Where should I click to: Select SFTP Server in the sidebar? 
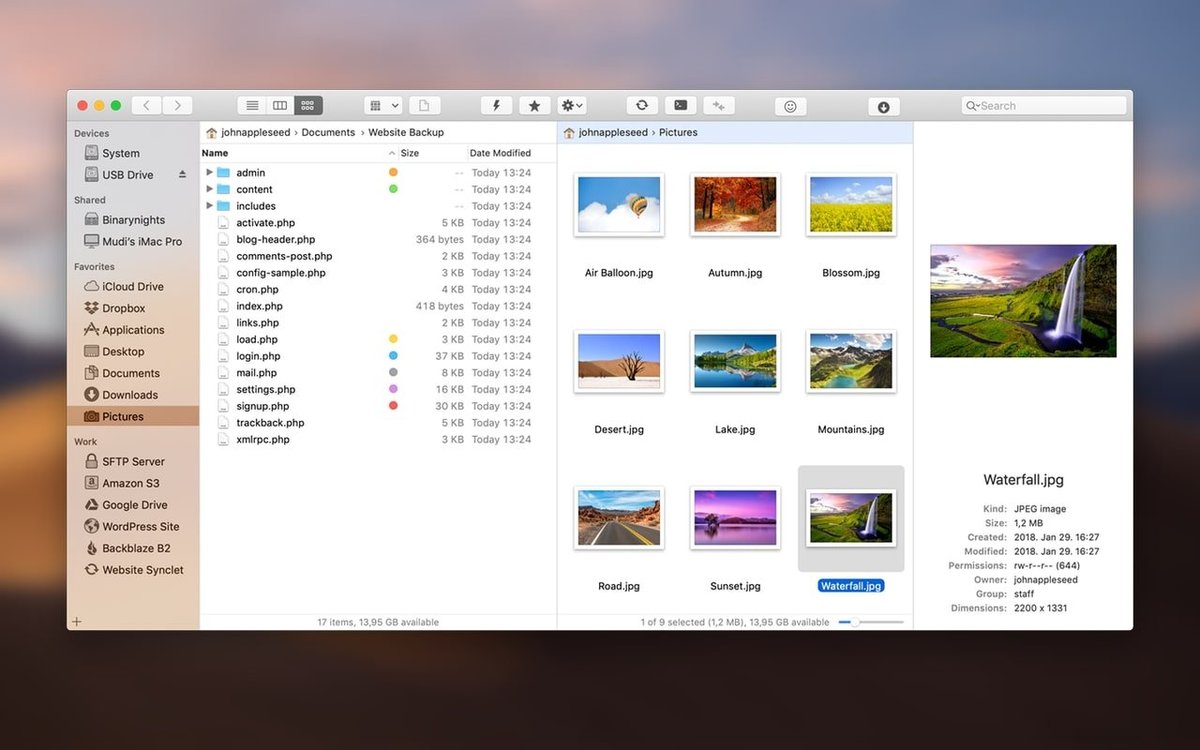click(x=133, y=461)
